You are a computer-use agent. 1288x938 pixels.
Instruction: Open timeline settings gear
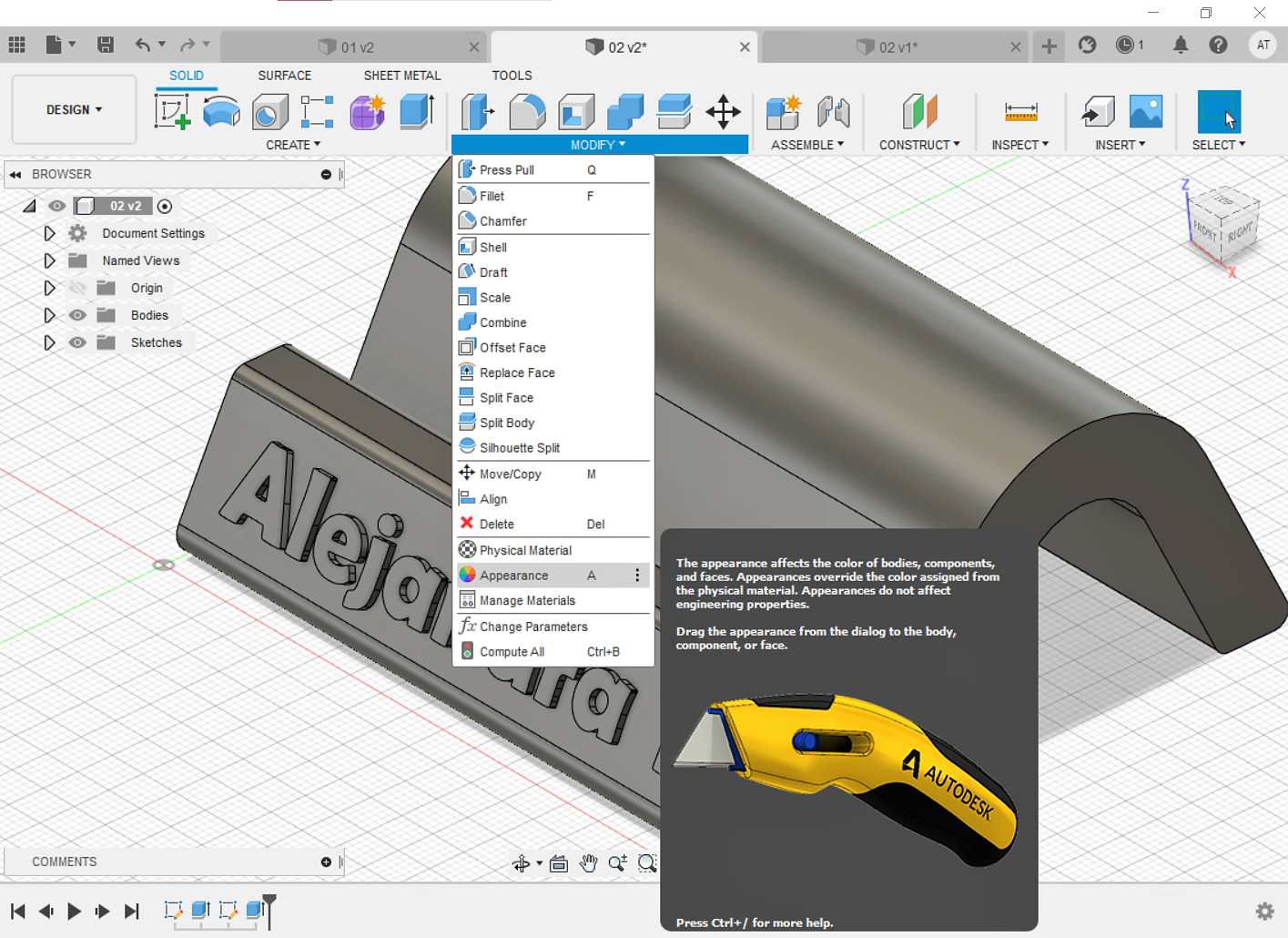[1264, 911]
